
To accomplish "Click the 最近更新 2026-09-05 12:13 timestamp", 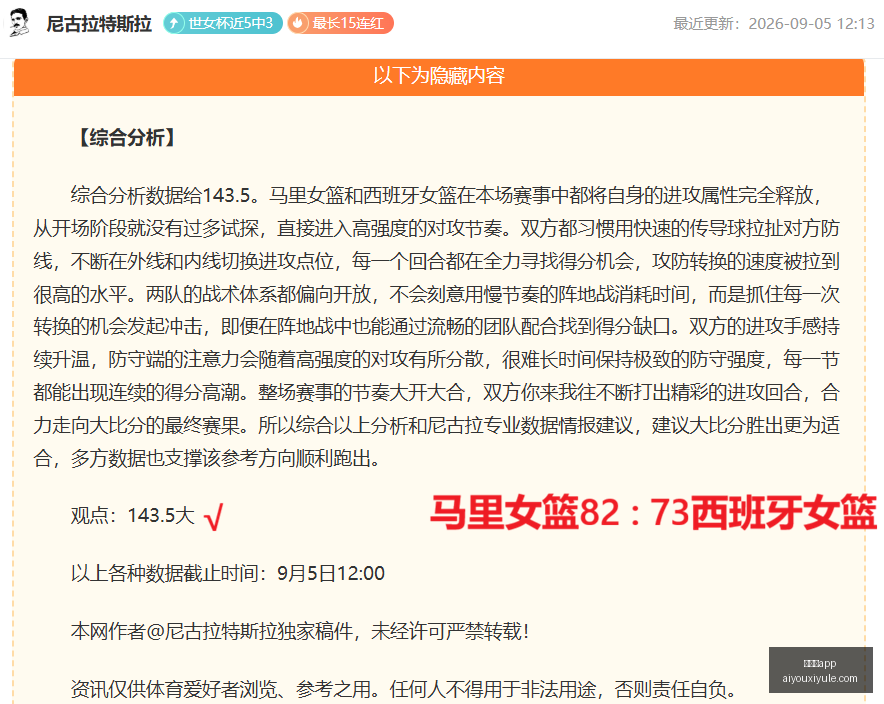I will pyautogui.click(x=774, y=24).
